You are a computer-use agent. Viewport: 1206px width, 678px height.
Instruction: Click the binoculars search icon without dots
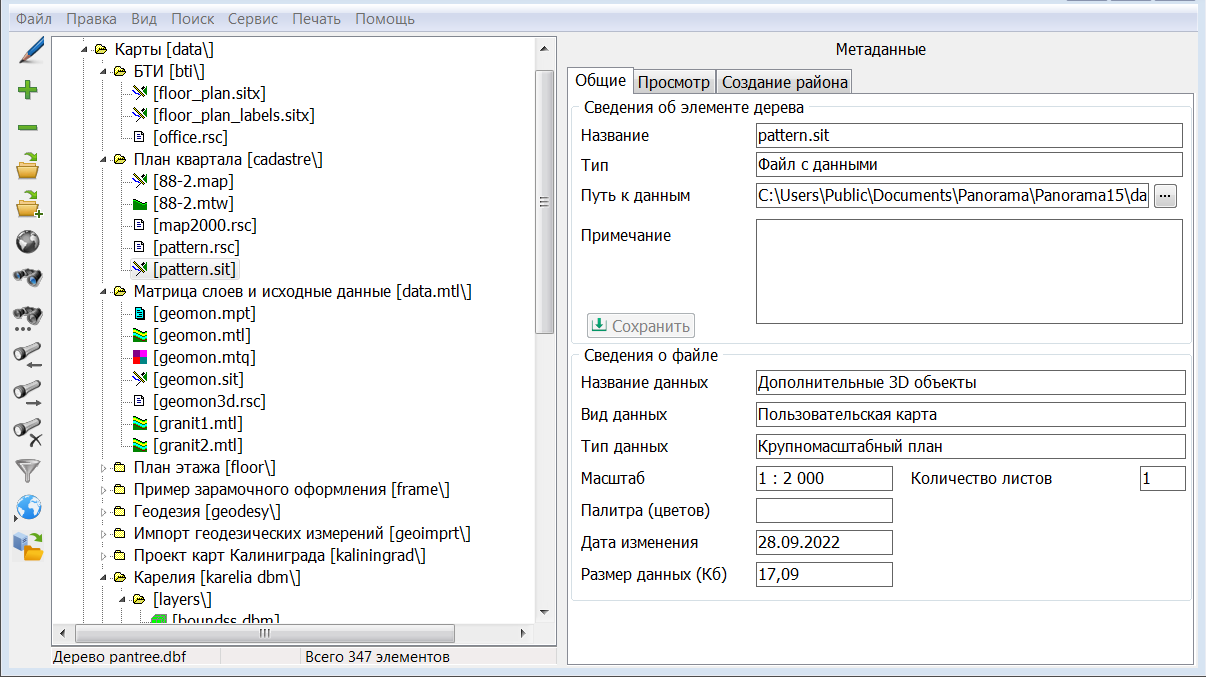click(28, 277)
